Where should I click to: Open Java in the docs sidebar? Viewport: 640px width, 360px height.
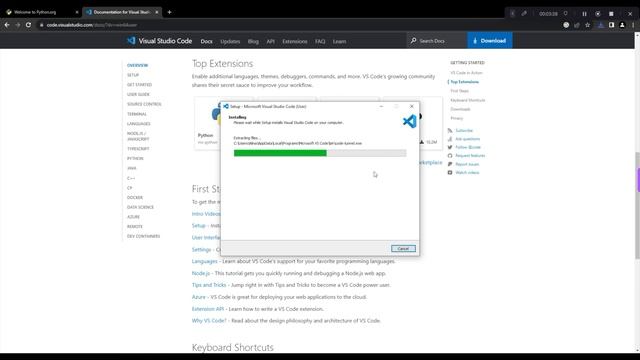131,168
